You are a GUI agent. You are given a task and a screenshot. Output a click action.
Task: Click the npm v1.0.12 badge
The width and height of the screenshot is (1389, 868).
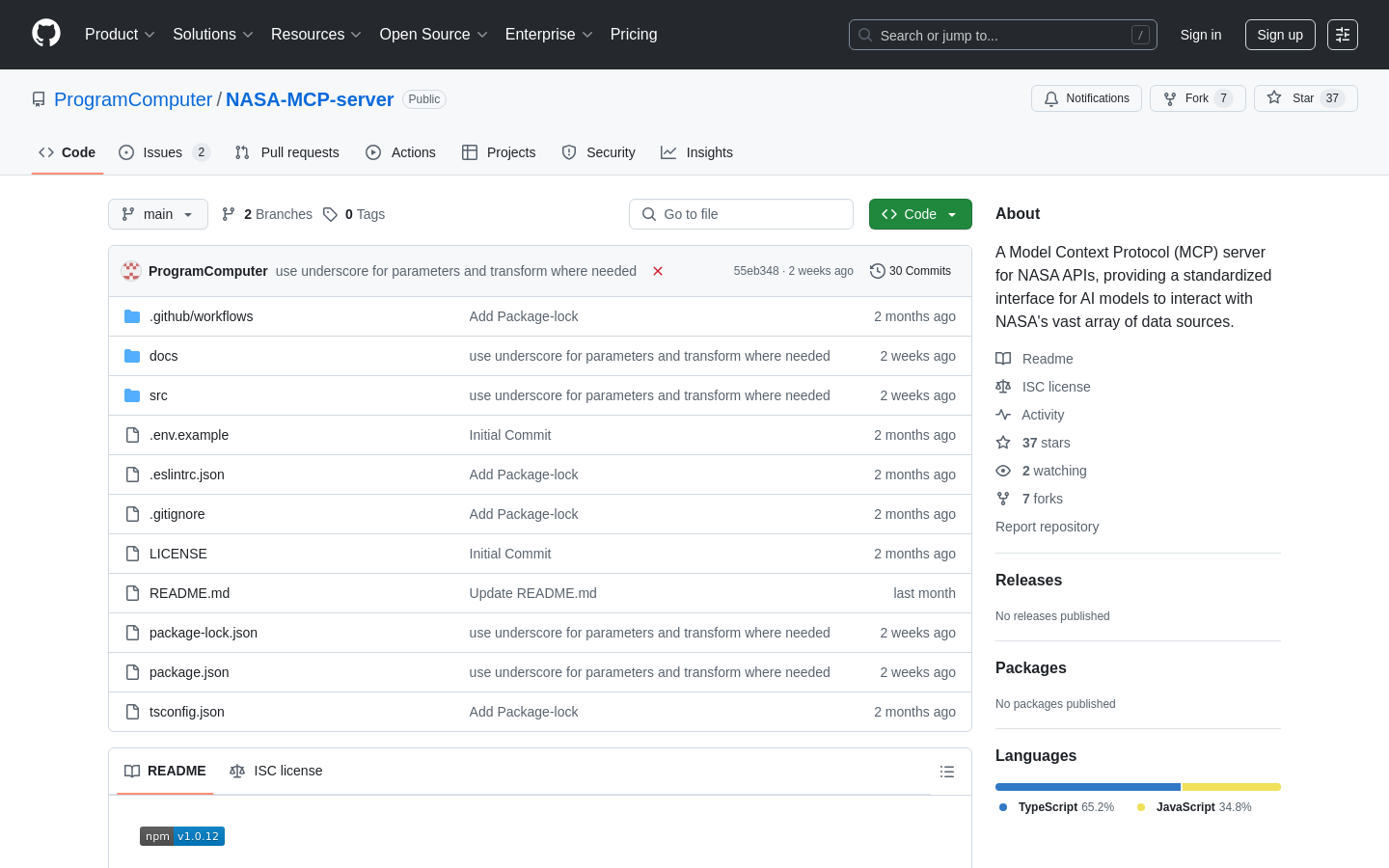click(182, 836)
